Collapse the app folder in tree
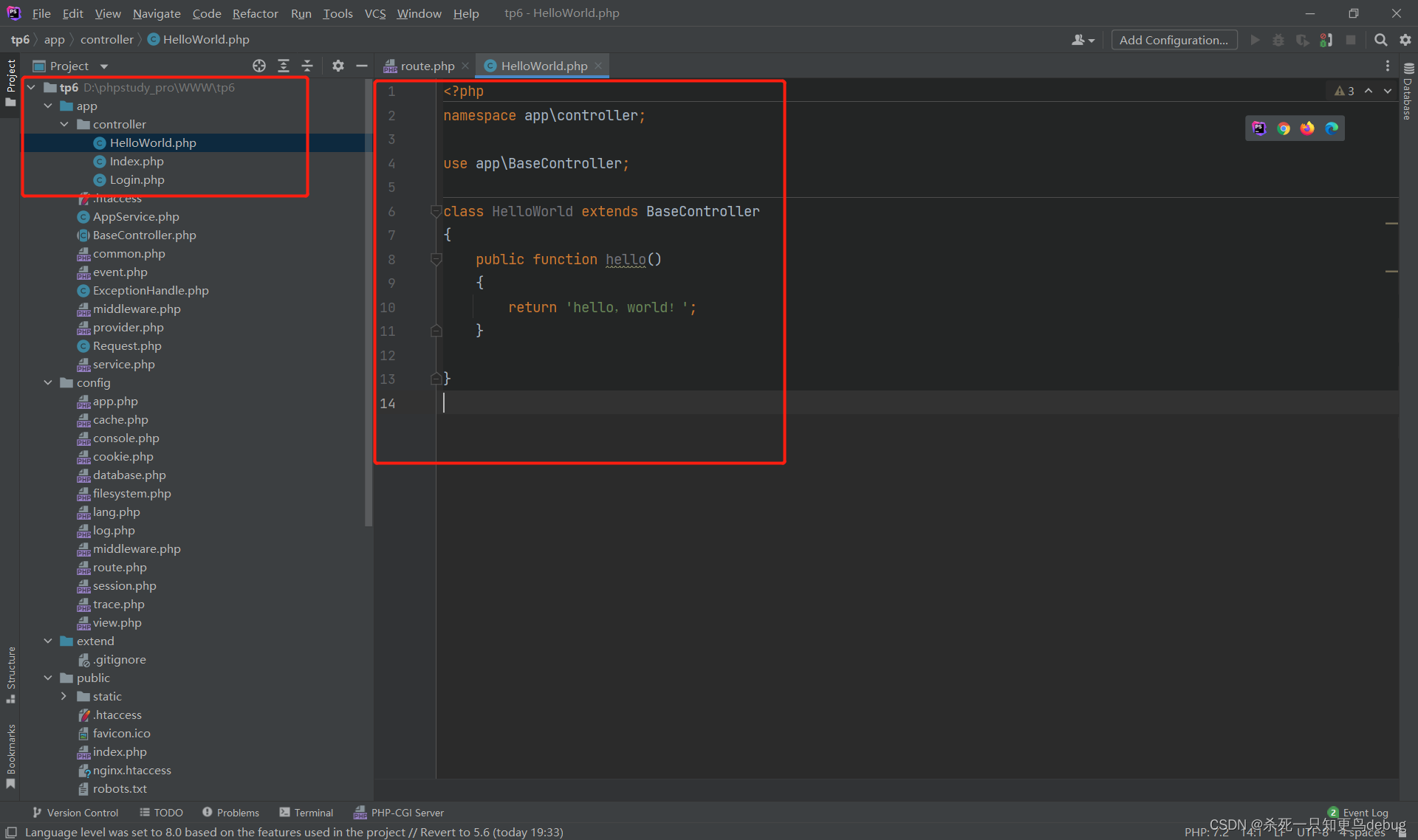 pyautogui.click(x=48, y=106)
